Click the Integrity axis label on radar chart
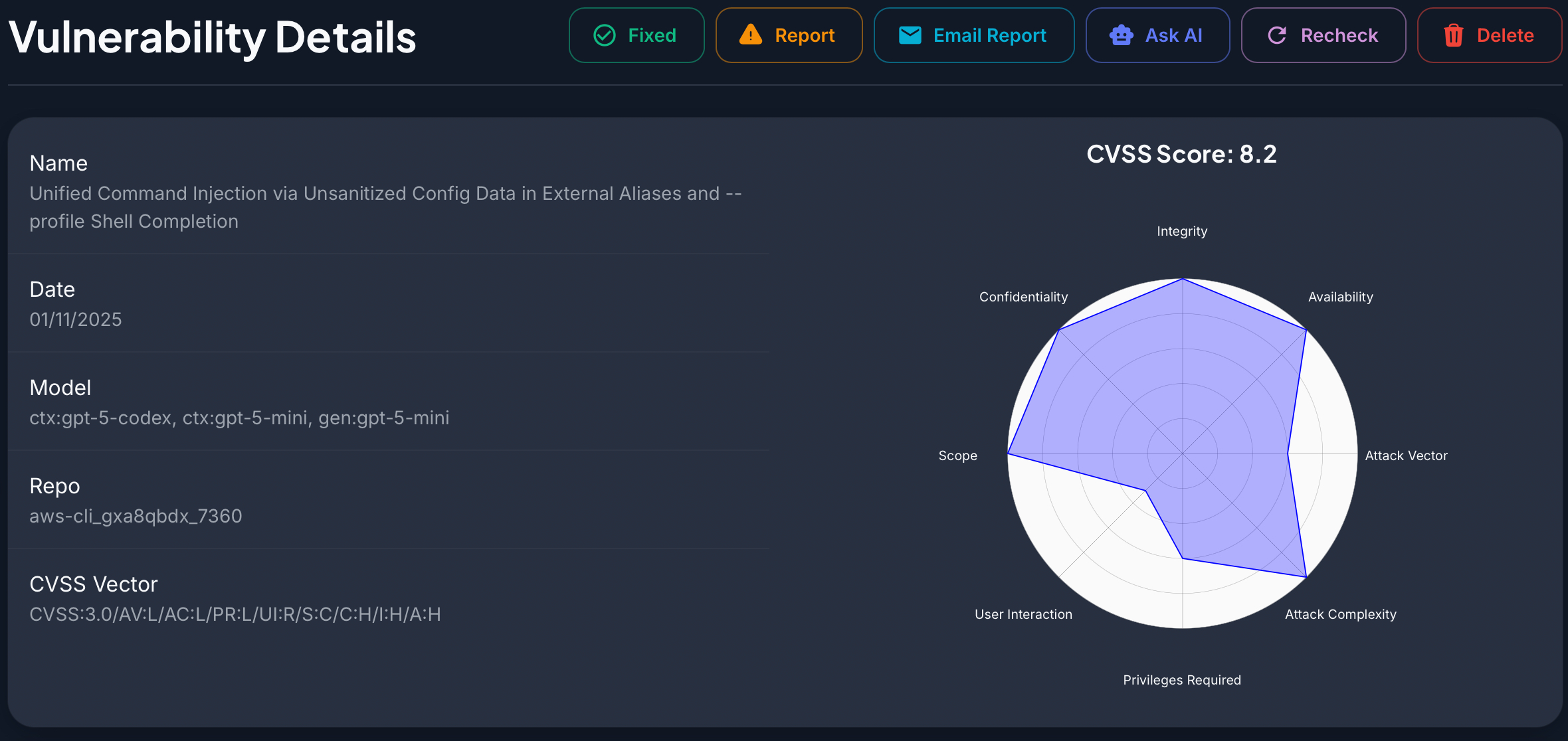Image resolution: width=1568 pixels, height=741 pixels. coord(1182,231)
